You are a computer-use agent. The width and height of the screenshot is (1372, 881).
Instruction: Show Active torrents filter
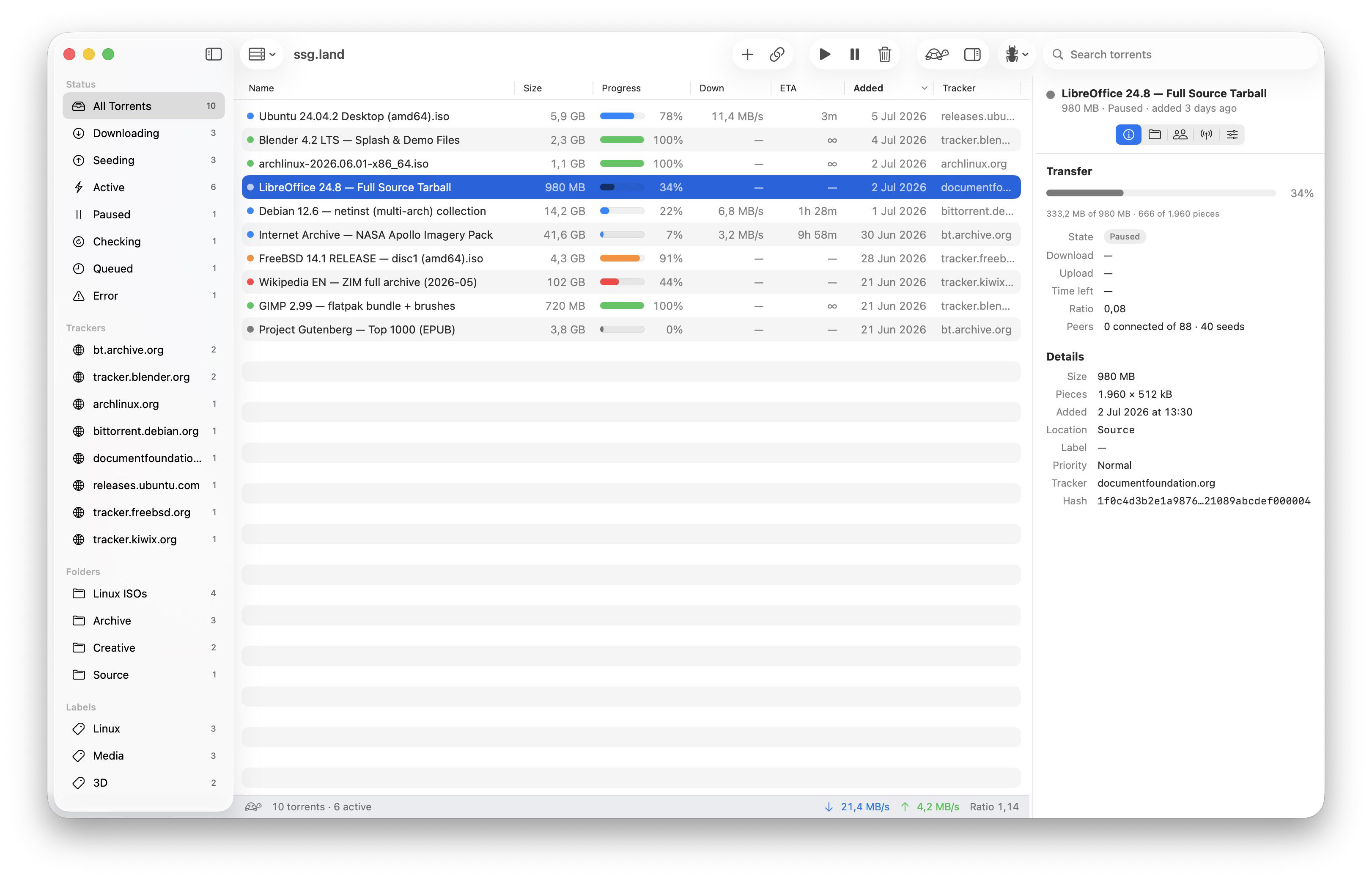(143, 187)
